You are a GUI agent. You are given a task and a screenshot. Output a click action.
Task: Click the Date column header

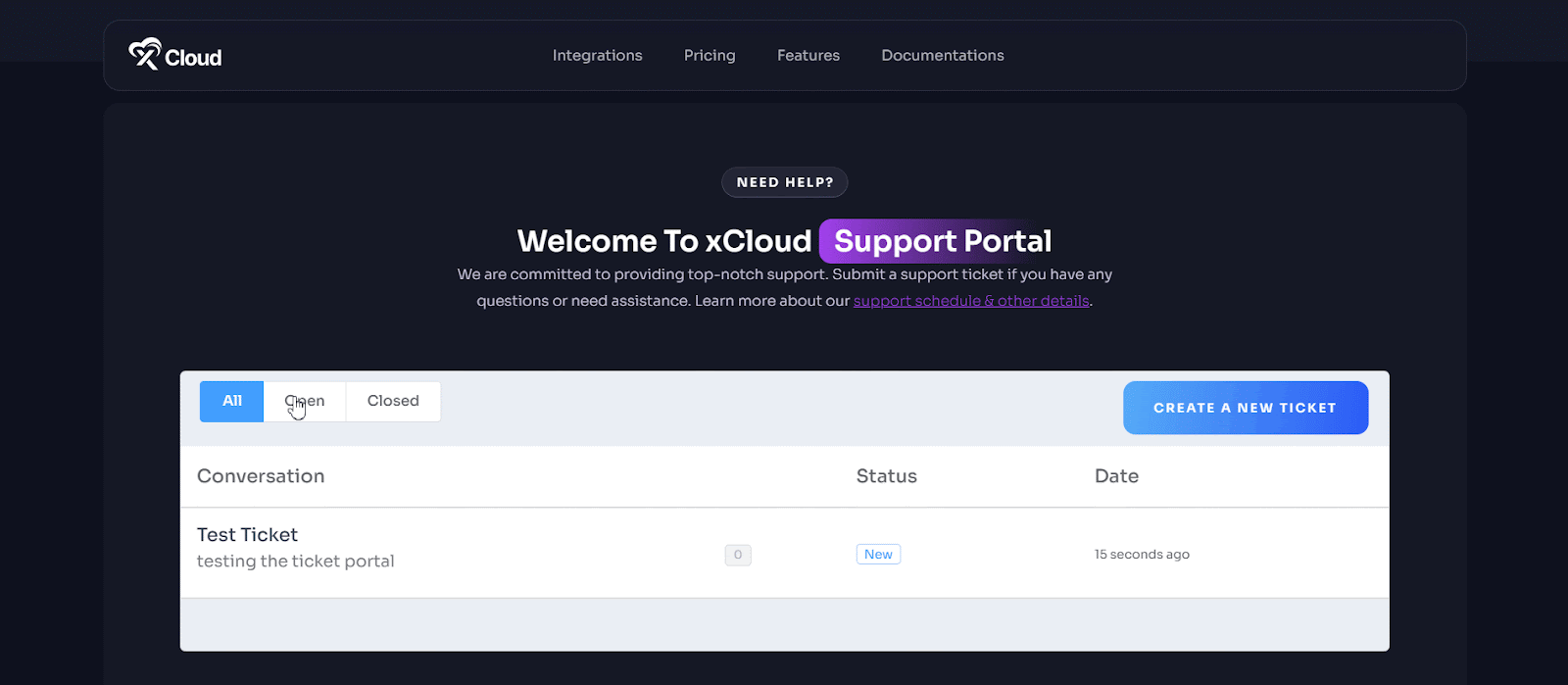(x=1116, y=476)
